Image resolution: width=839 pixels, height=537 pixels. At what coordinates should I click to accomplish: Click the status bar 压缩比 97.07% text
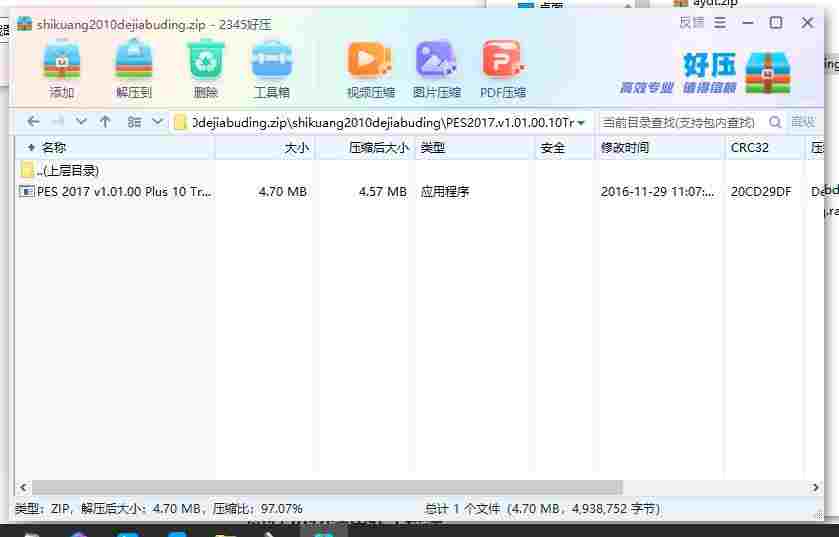(258, 509)
